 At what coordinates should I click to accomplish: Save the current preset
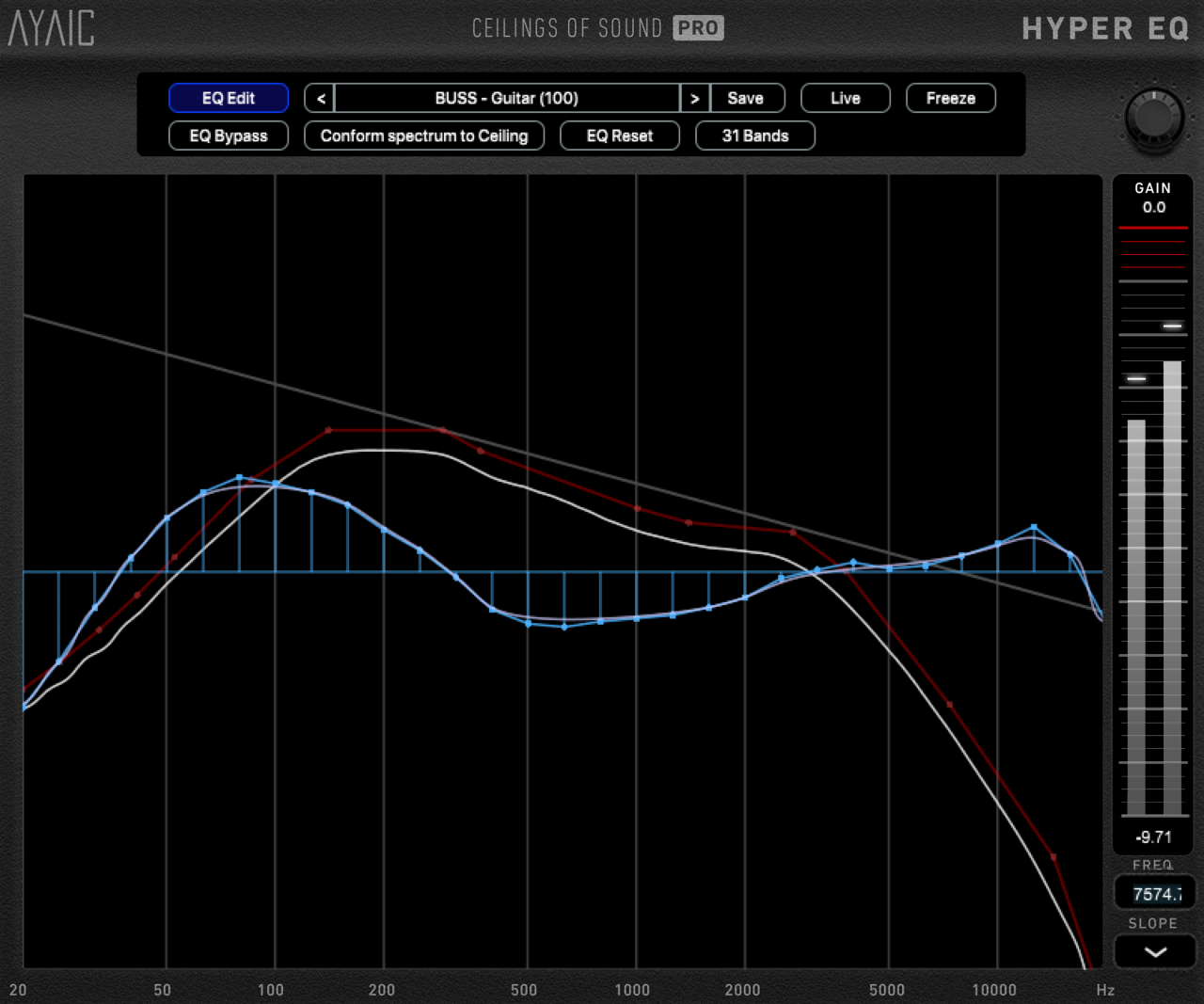pos(745,98)
